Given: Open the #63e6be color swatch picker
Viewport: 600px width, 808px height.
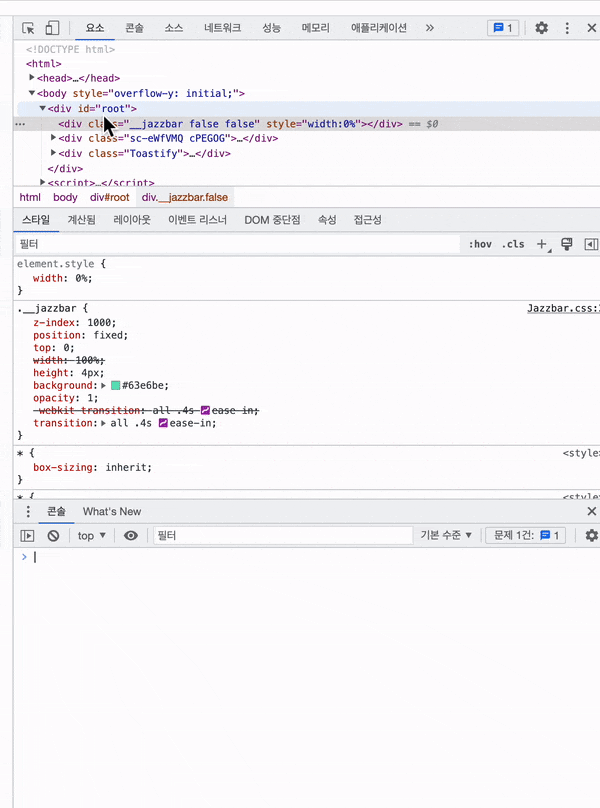Looking at the screenshot, I should coord(115,385).
